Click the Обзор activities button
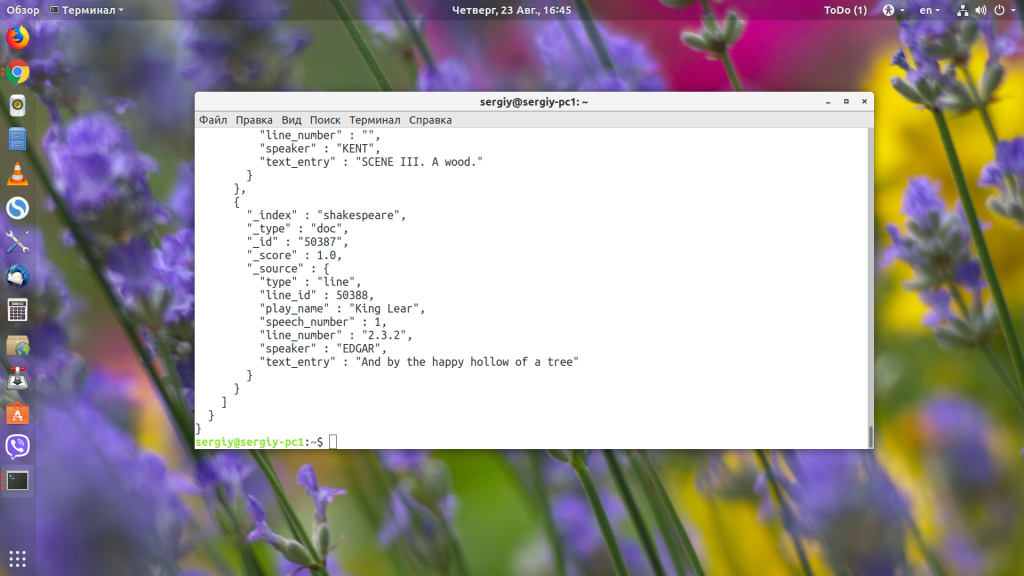The height and width of the screenshot is (576, 1024). 23,10
